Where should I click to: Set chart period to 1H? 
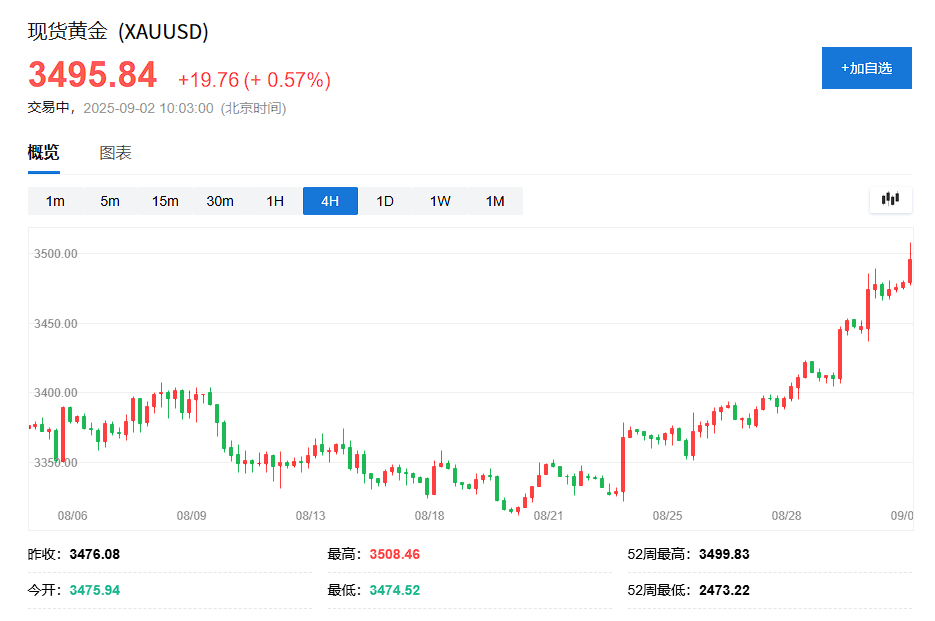275,201
